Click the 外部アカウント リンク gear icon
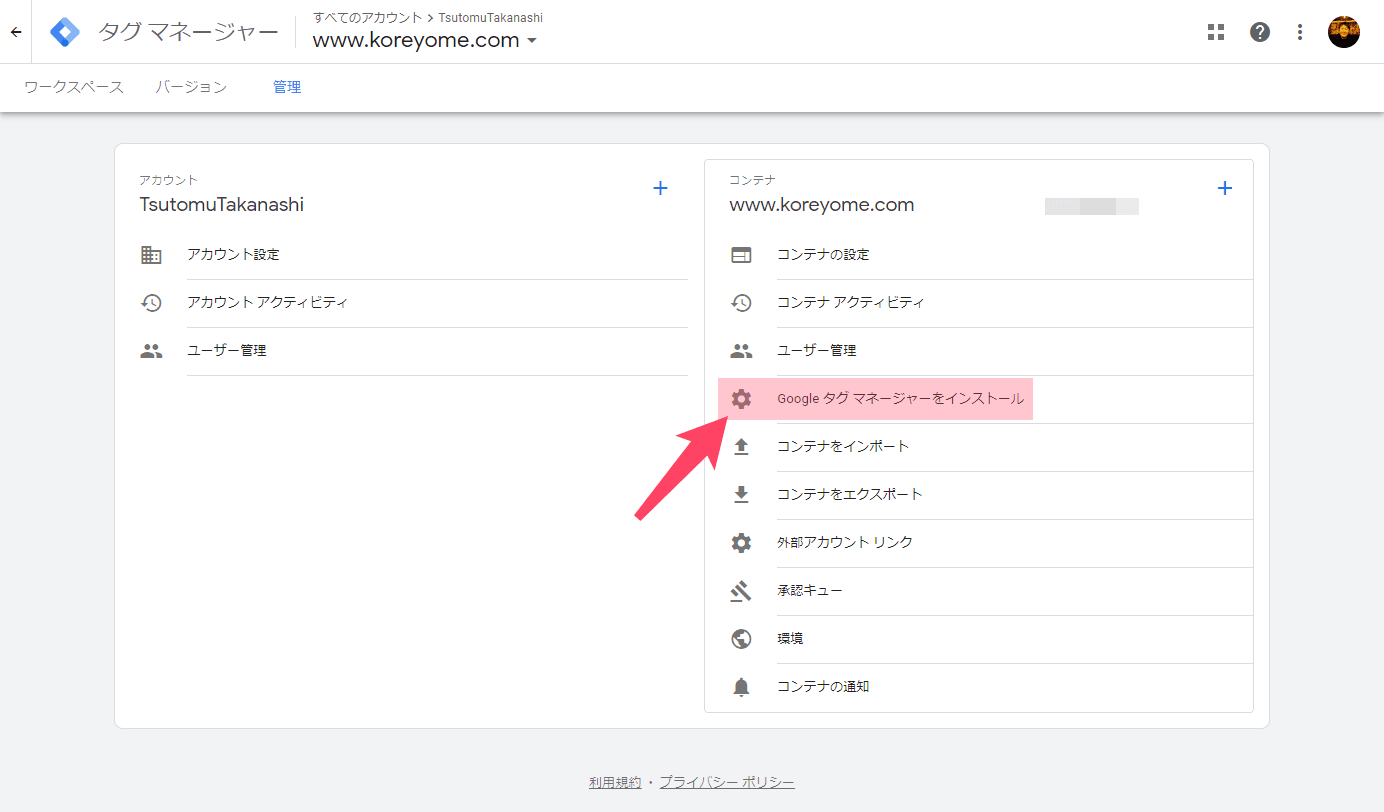1384x812 pixels. [x=741, y=543]
